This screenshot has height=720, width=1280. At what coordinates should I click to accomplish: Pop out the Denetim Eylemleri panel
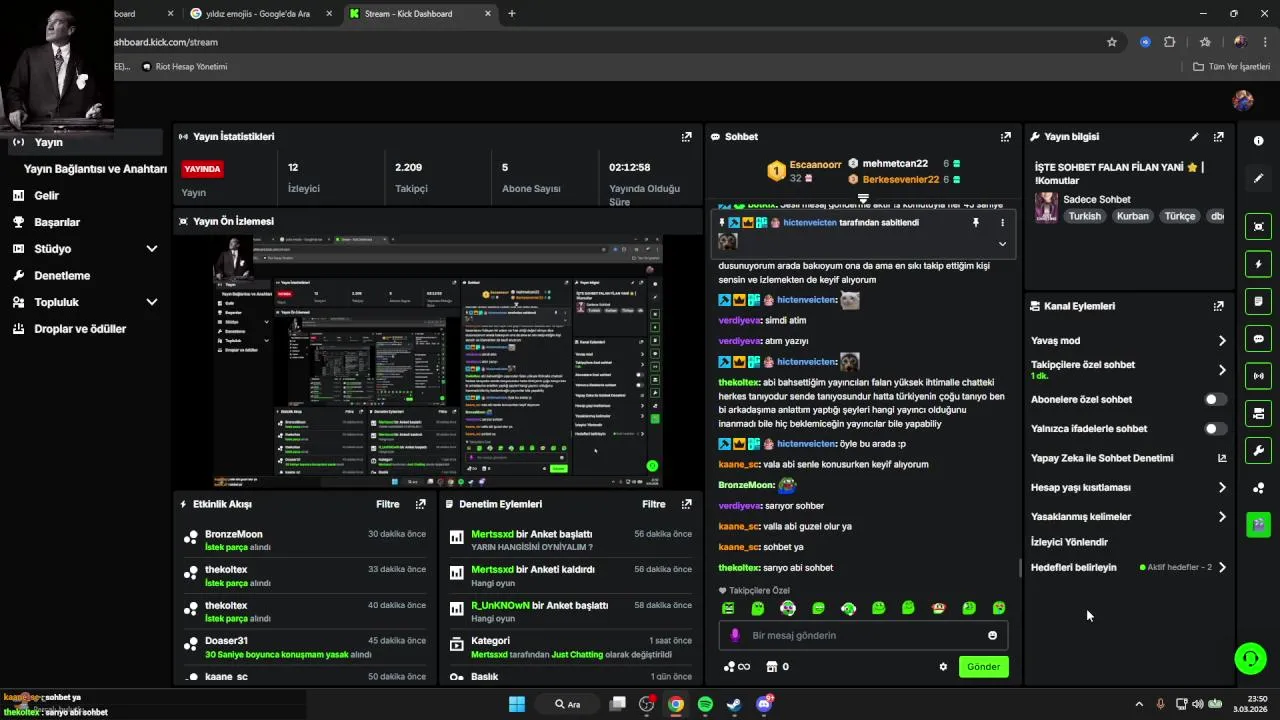pos(686,504)
